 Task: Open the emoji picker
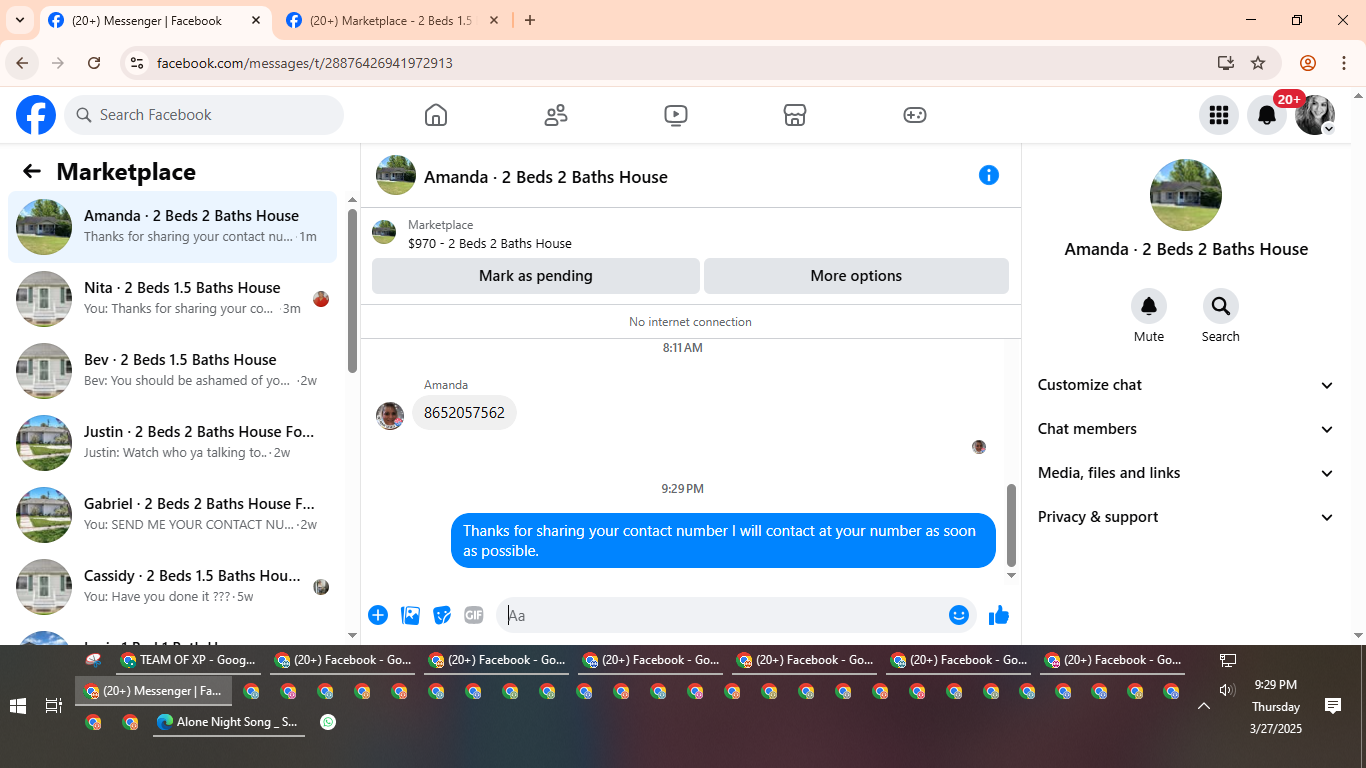(x=959, y=615)
